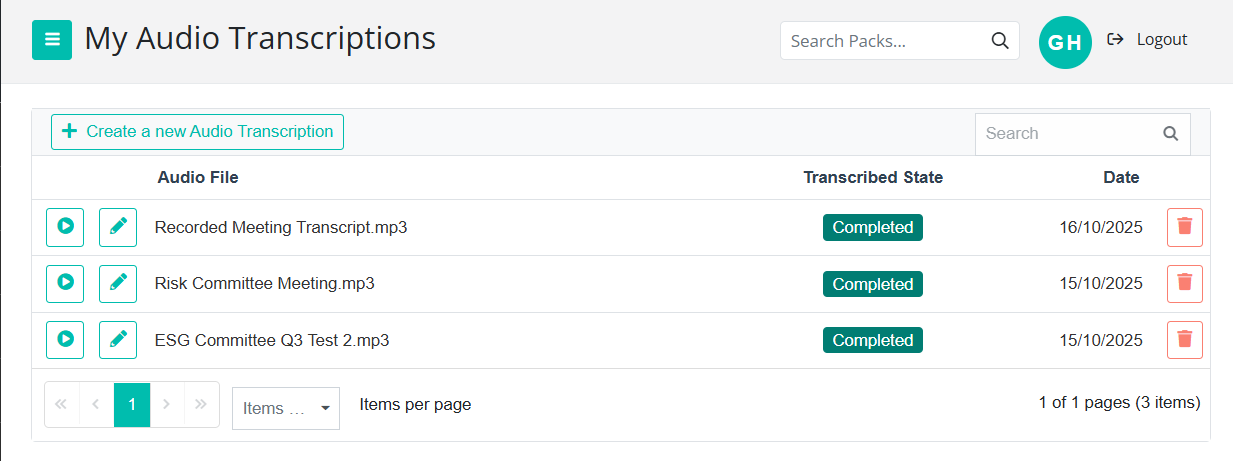1233x461 pixels.
Task: Click in the table Search field
Action: [1065, 134]
